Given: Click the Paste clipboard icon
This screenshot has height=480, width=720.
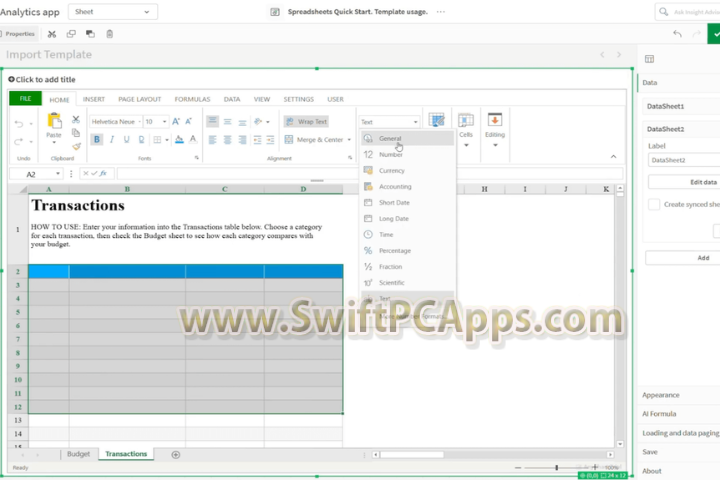Looking at the screenshot, I should point(54,121).
